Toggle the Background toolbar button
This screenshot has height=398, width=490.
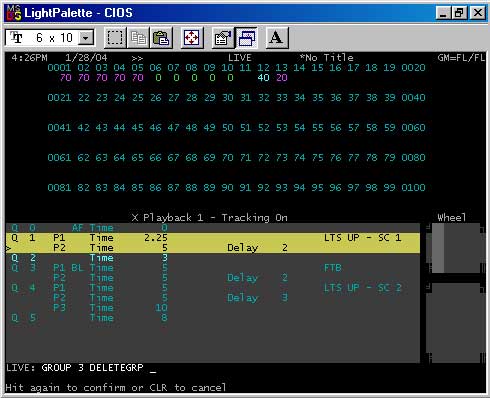[246, 38]
